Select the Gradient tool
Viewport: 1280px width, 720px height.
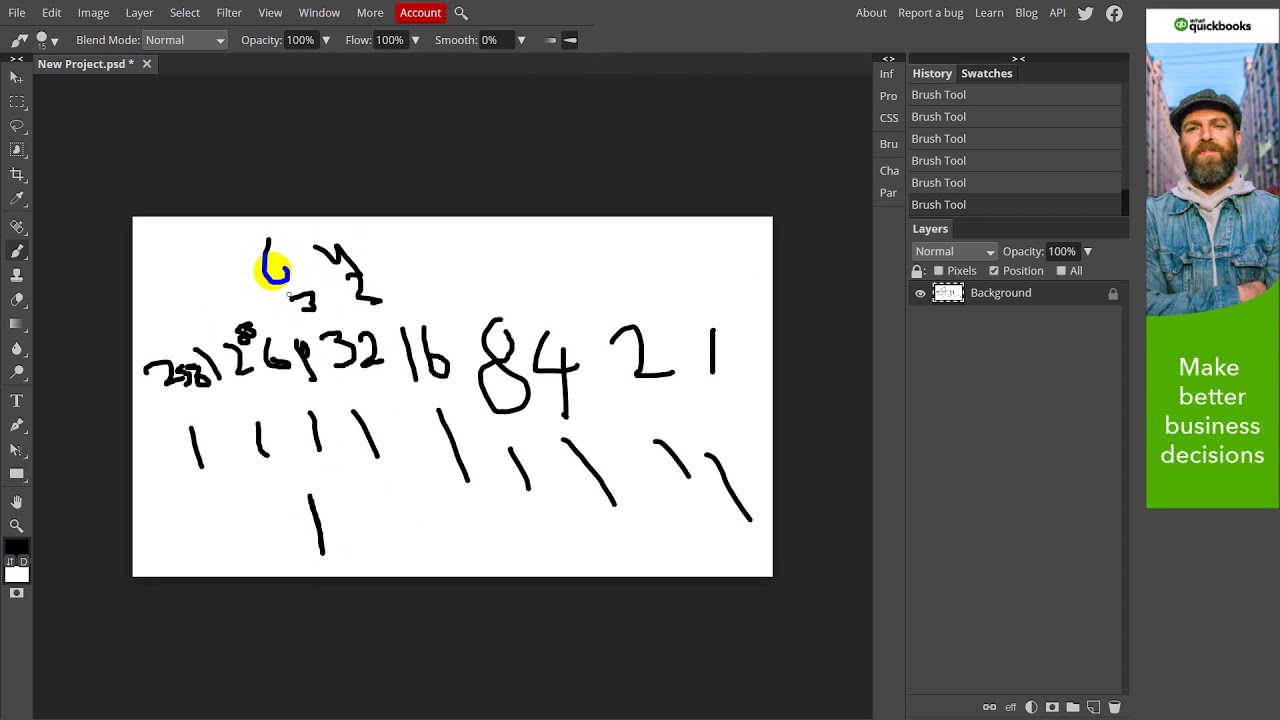click(17, 324)
